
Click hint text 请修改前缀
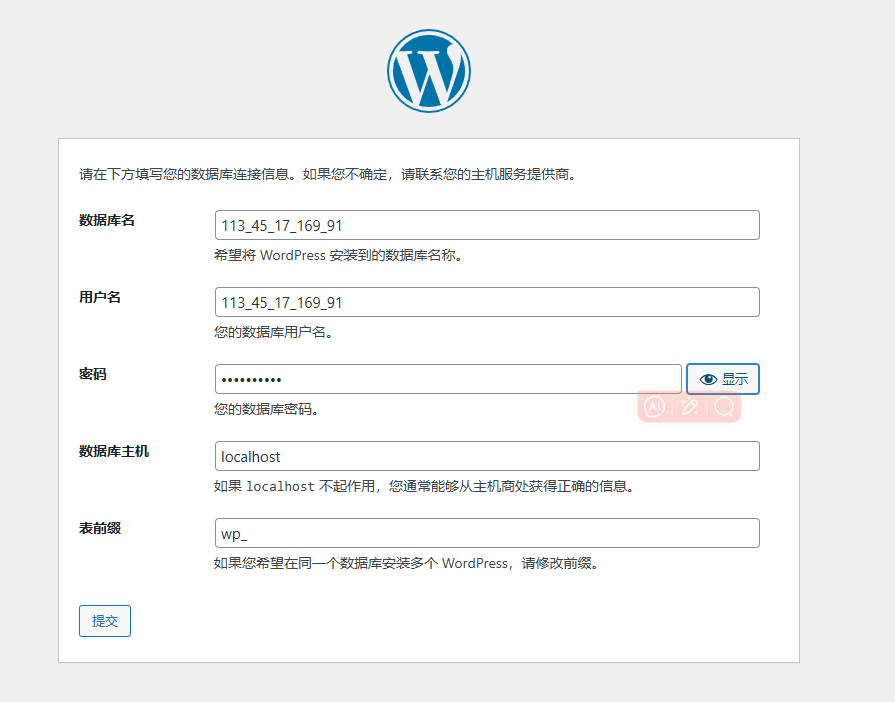(x=559, y=563)
